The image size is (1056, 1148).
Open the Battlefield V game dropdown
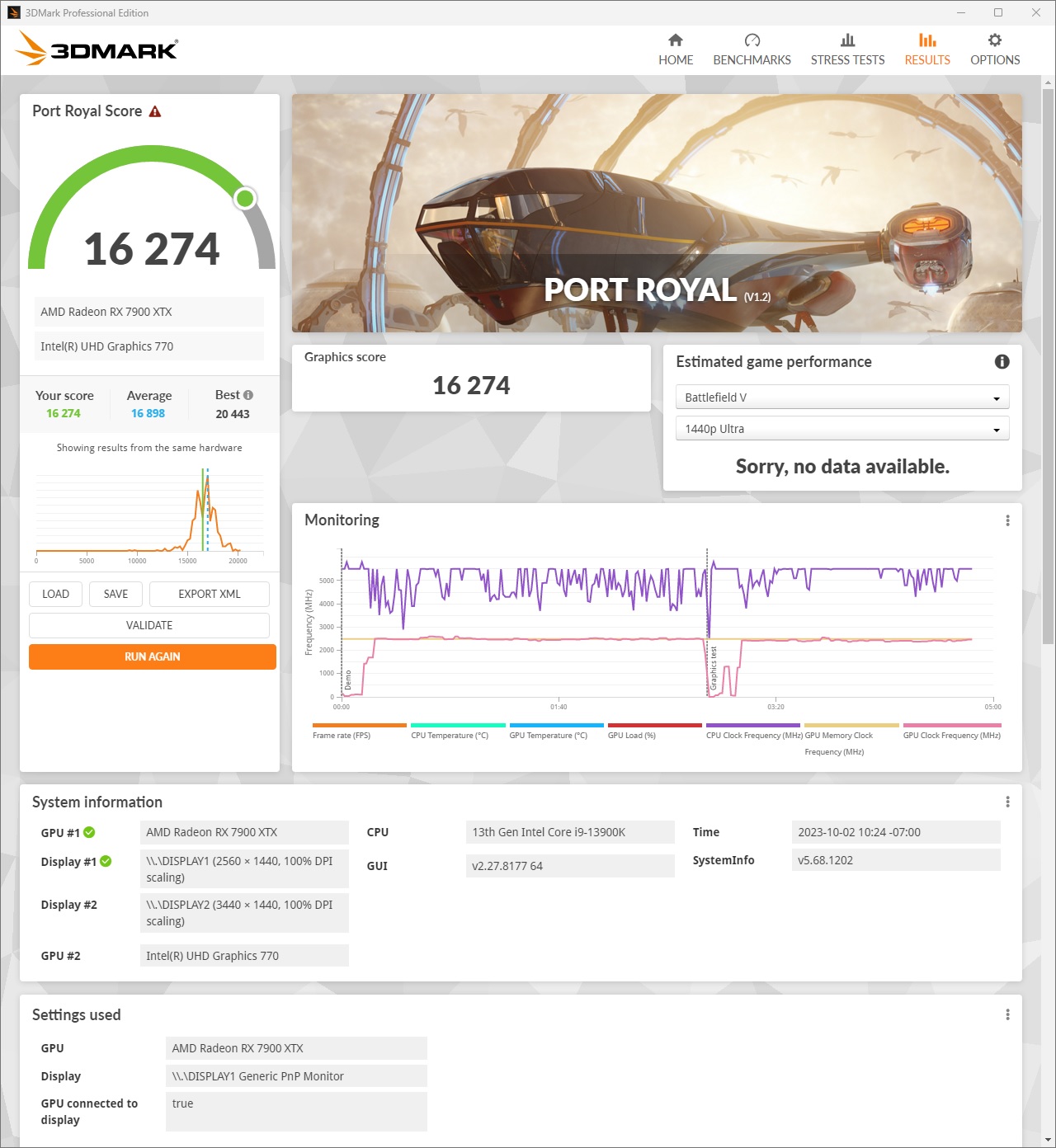pyautogui.click(x=842, y=397)
